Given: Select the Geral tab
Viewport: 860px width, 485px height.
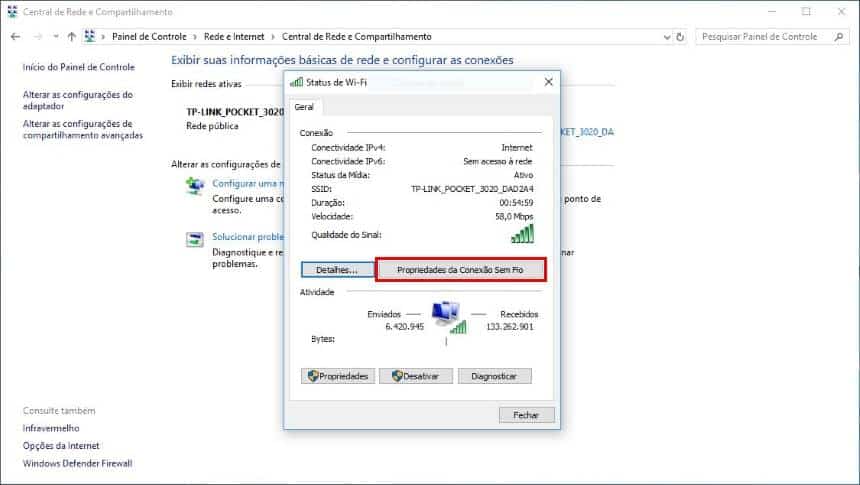Looking at the screenshot, I should click(x=304, y=107).
